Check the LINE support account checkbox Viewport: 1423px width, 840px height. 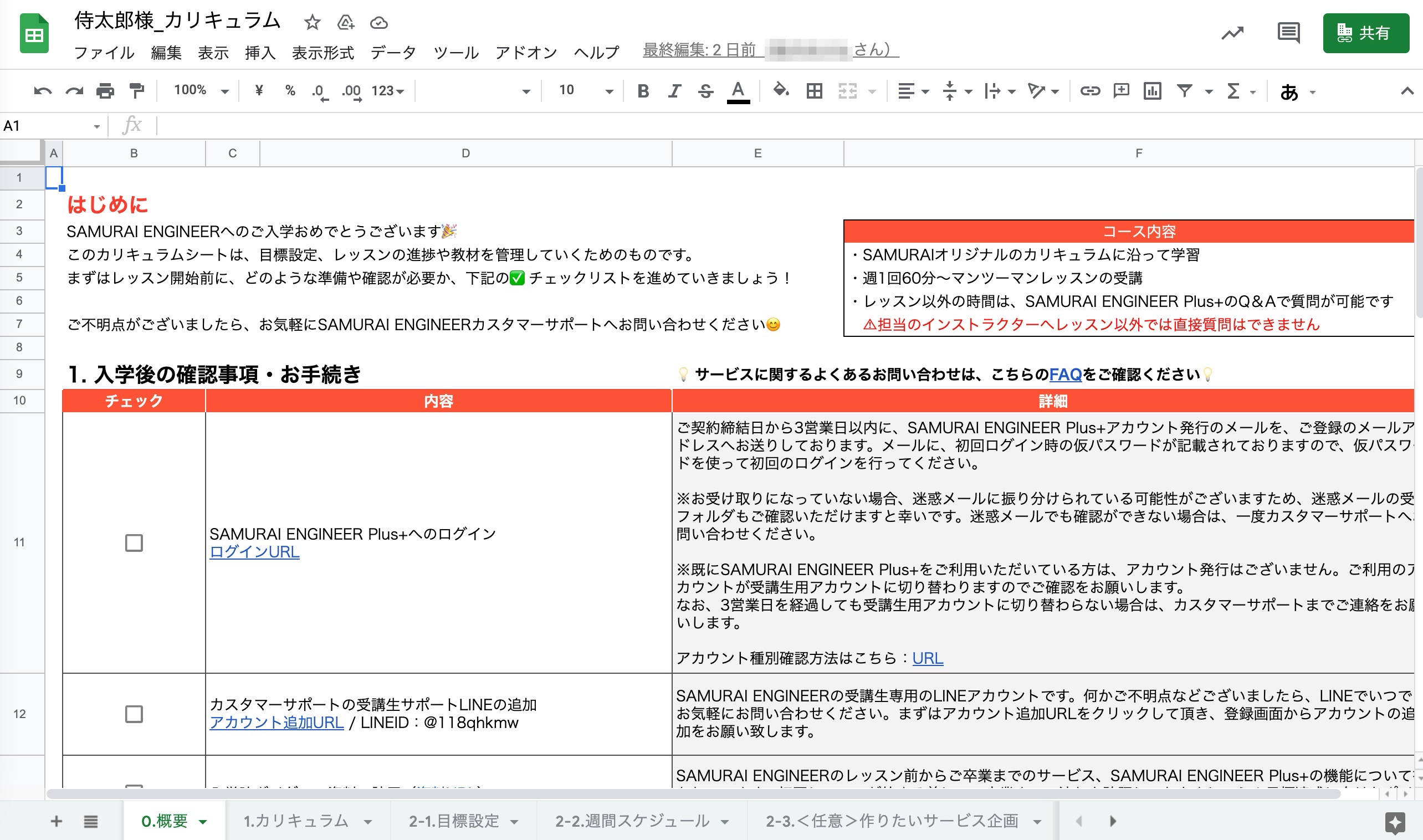(134, 714)
